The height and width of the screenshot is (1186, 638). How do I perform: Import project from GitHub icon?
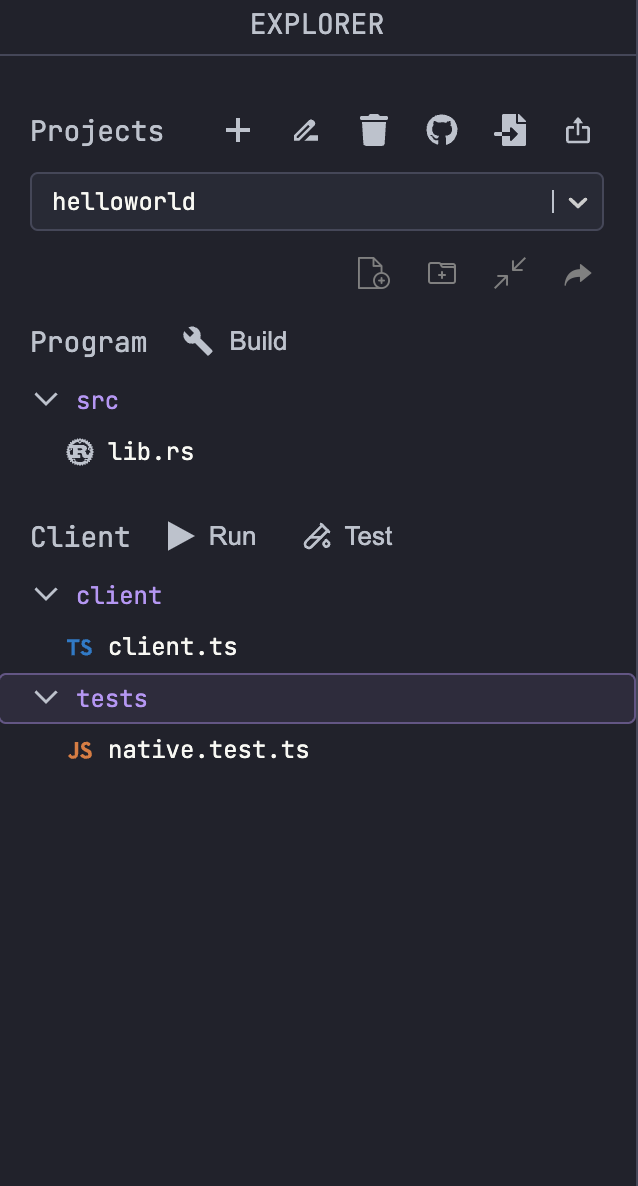point(442,131)
